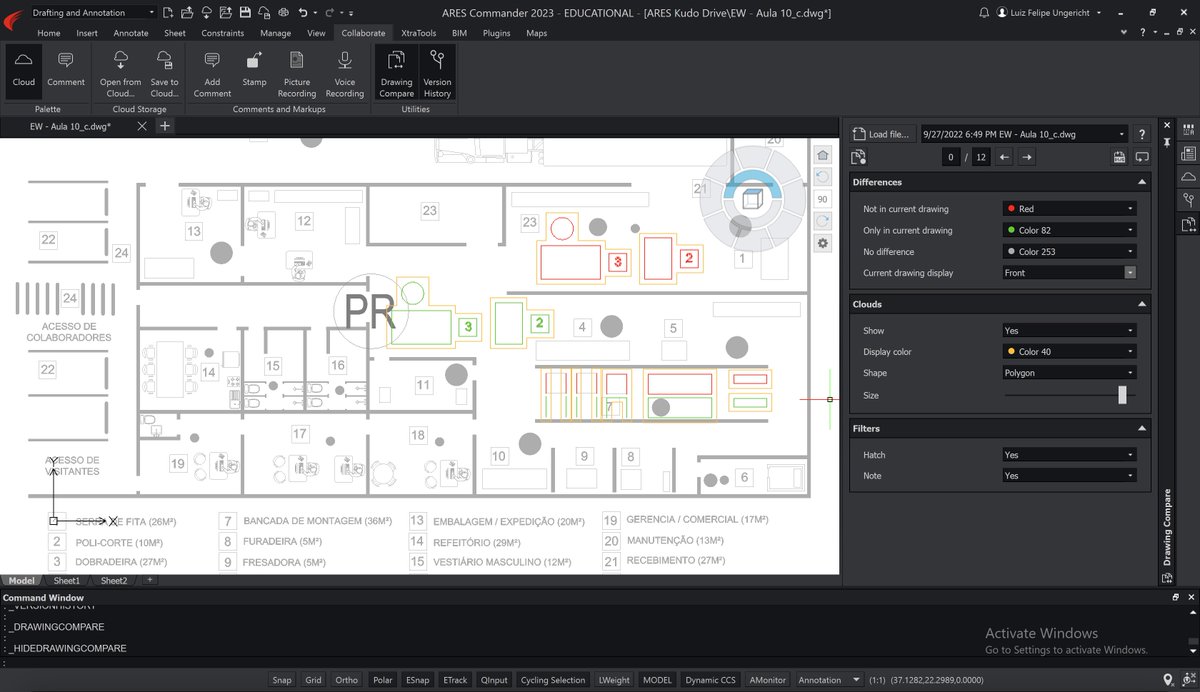Viewport: 1200px width, 692px height.
Task: Click the Load file button
Action: click(881, 133)
